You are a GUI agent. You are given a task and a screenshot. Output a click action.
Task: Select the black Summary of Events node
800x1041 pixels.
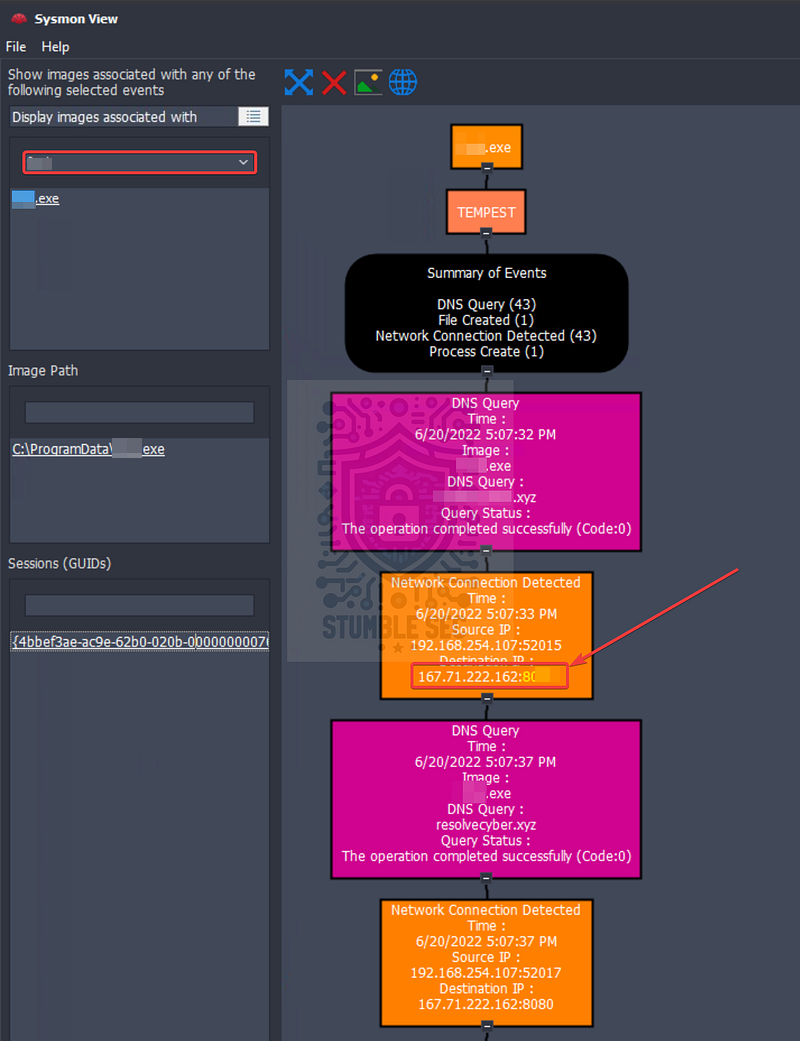point(487,313)
